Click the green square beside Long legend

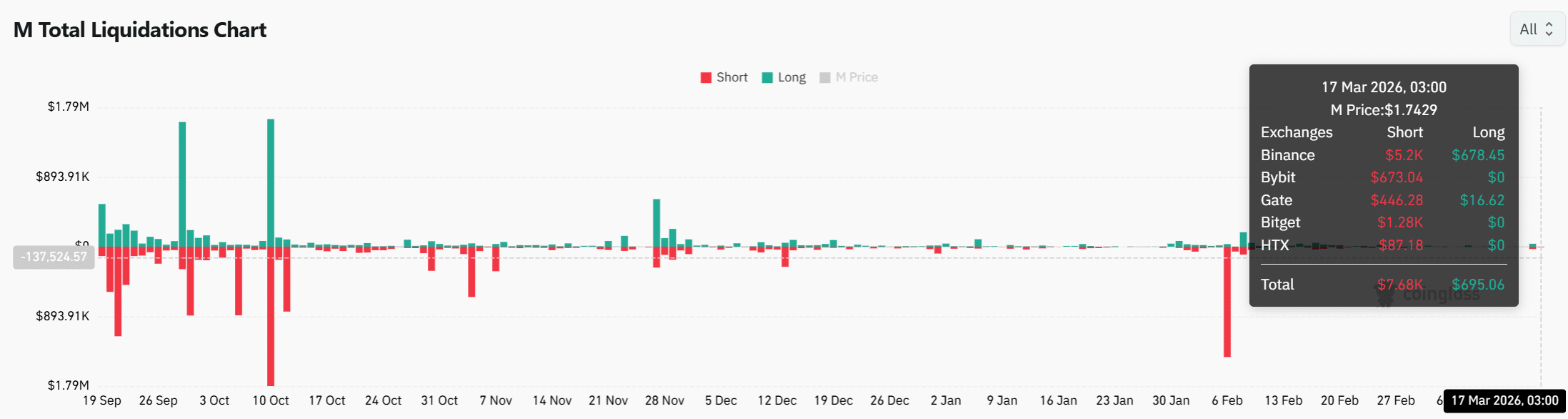[x=767, y=78]
